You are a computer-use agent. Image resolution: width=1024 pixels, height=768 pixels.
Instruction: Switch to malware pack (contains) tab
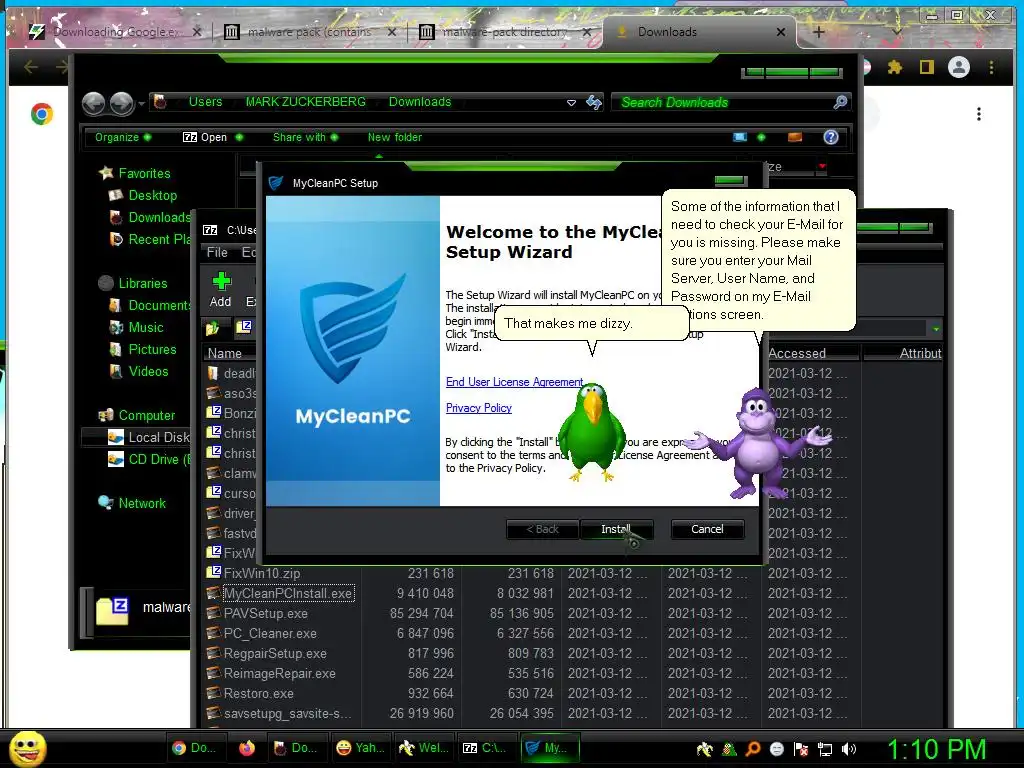309,31
